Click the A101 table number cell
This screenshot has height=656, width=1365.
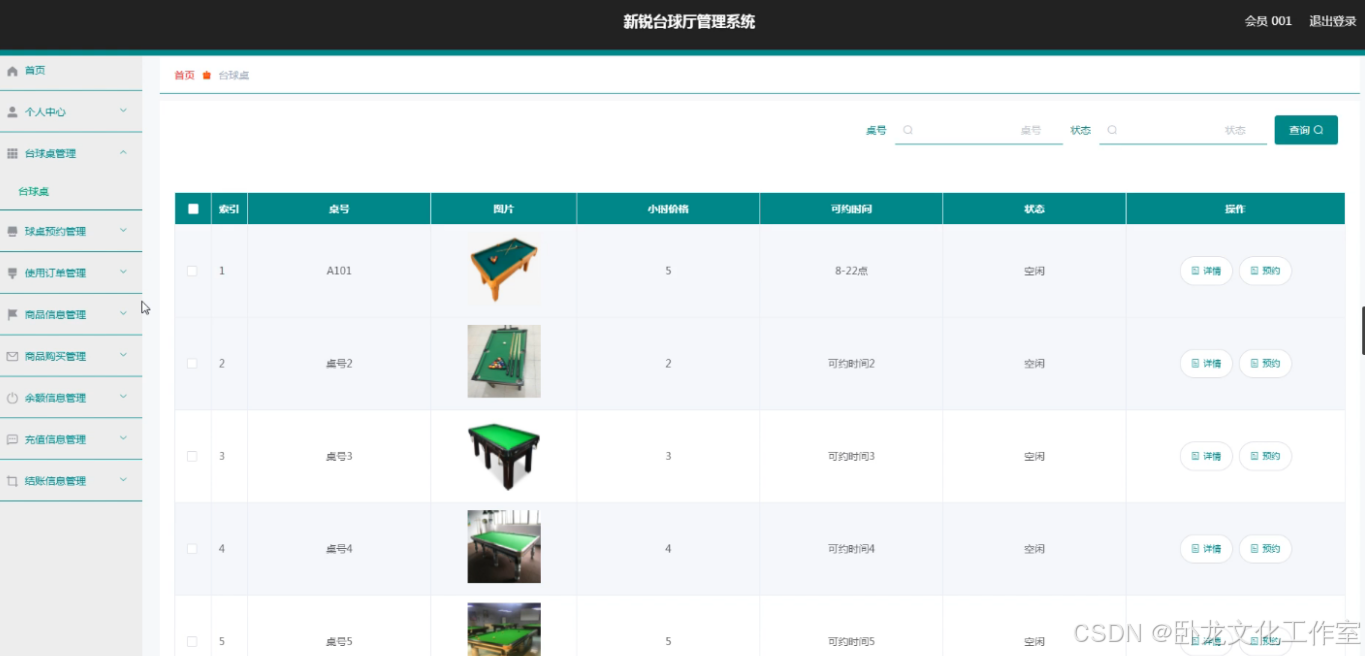click(x=339, y=271)
